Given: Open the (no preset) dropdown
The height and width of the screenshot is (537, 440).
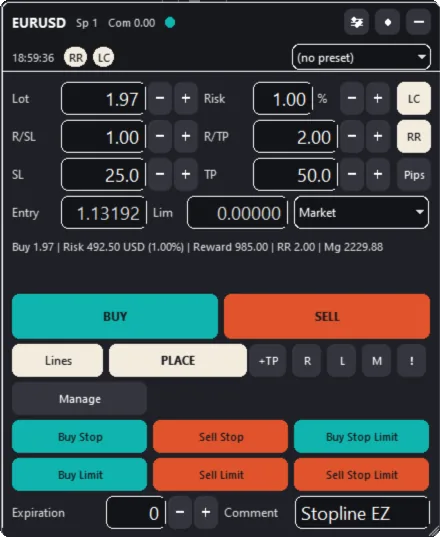Looking at the screenshot, I should 361,57.
